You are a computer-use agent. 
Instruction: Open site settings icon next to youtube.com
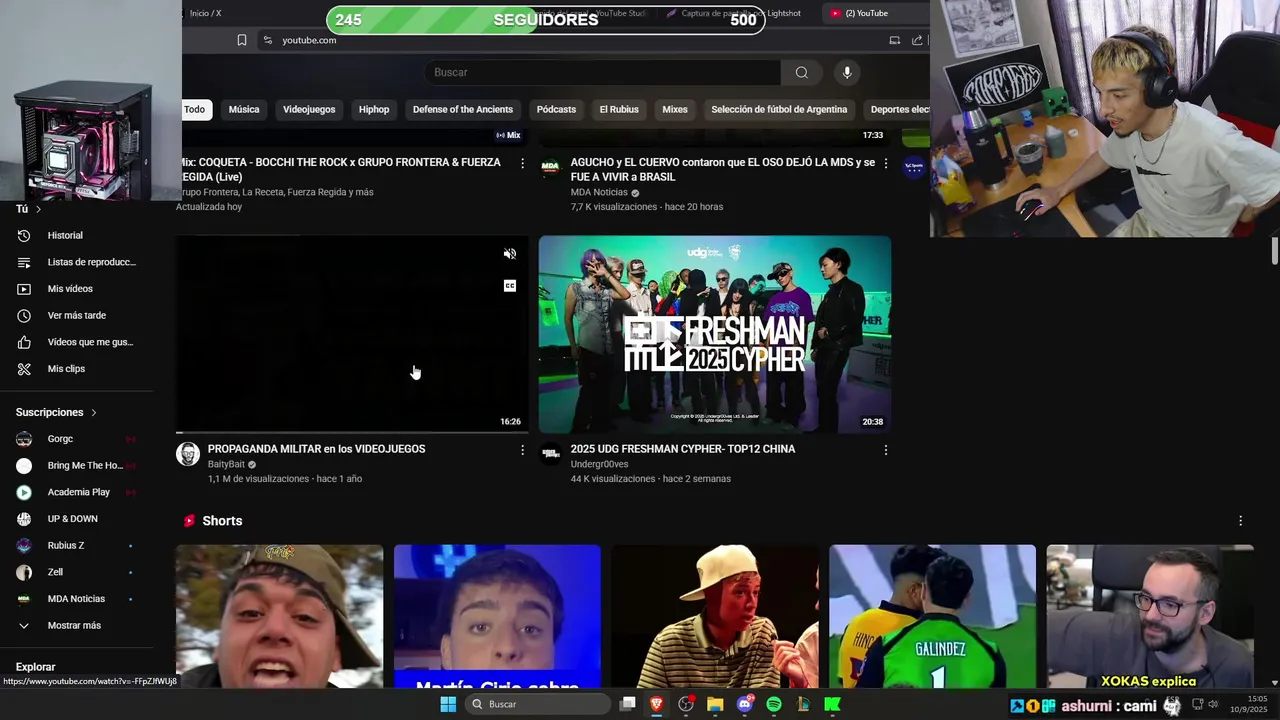[267, 40]
